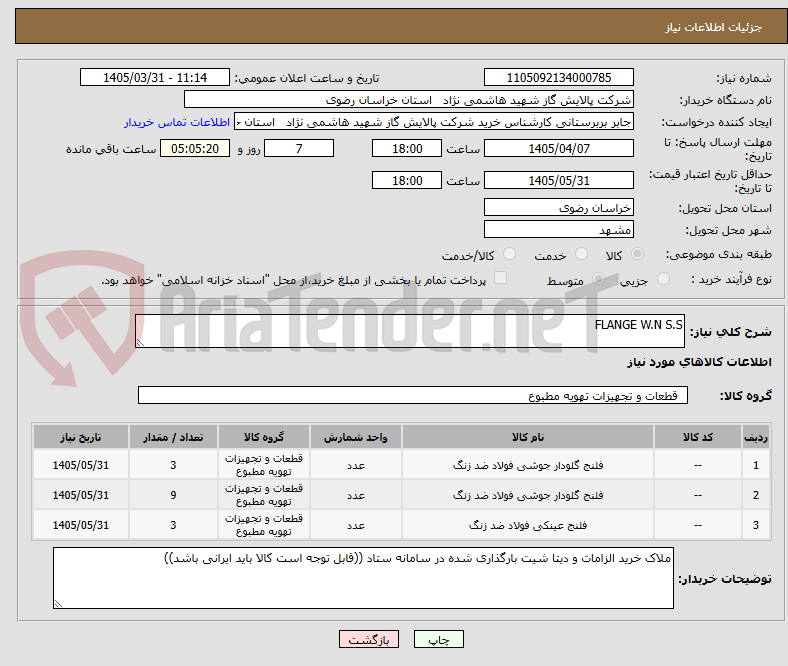Click need date 1405/05/31 in row 3
This screenshot has height=666, width=788.
point(80,525)
